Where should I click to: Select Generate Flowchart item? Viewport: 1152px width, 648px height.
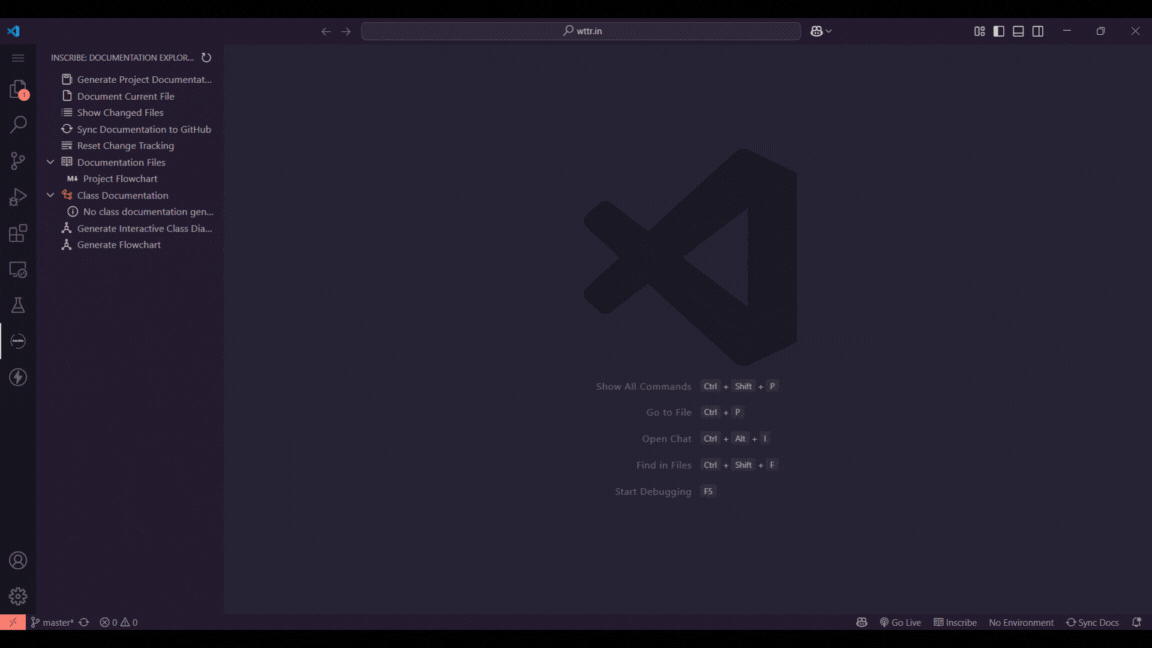(x=130, y=245)
